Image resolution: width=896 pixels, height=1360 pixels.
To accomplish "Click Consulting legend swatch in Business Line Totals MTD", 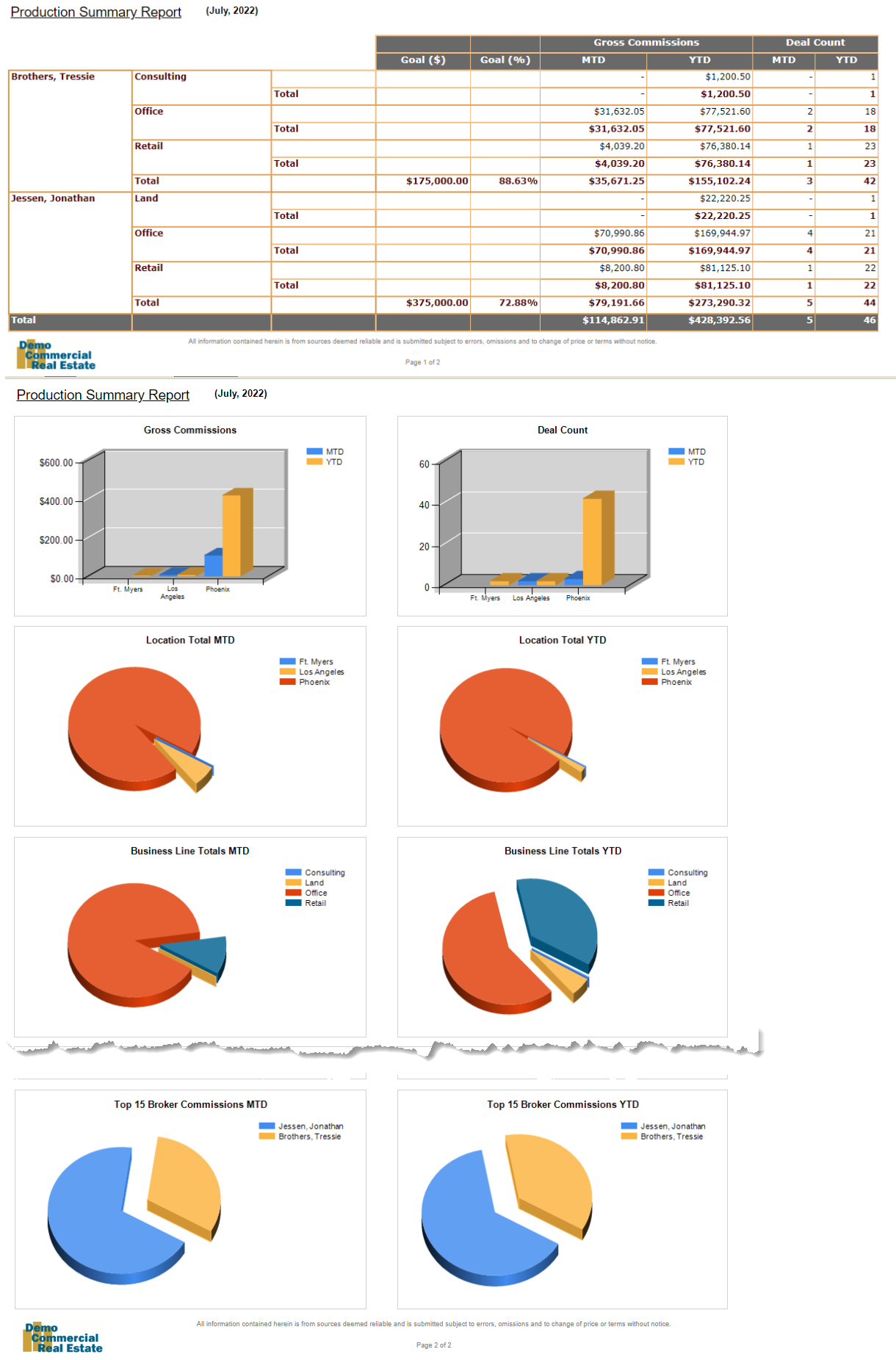I will [293, 873].
